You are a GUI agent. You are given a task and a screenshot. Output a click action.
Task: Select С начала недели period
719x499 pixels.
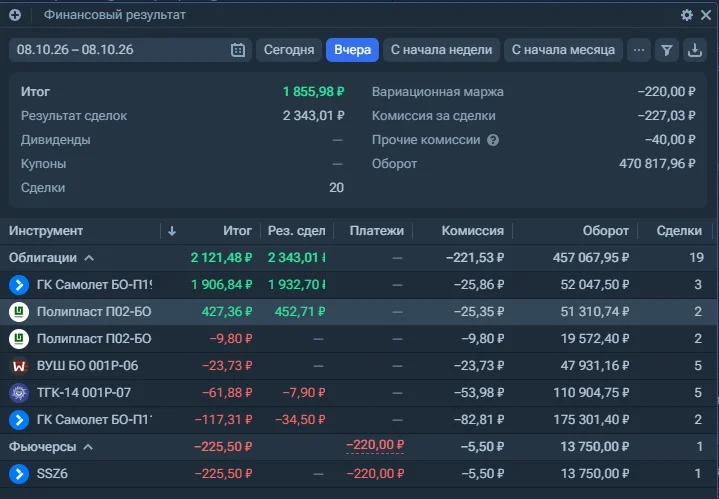(x=441, y=50)
